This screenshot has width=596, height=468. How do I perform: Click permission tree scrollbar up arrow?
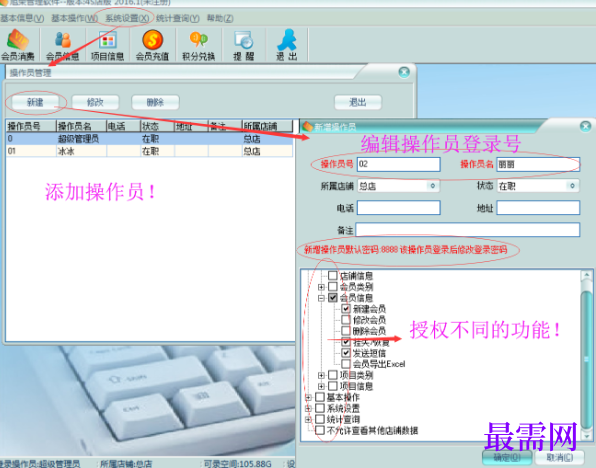click(586, 275)
